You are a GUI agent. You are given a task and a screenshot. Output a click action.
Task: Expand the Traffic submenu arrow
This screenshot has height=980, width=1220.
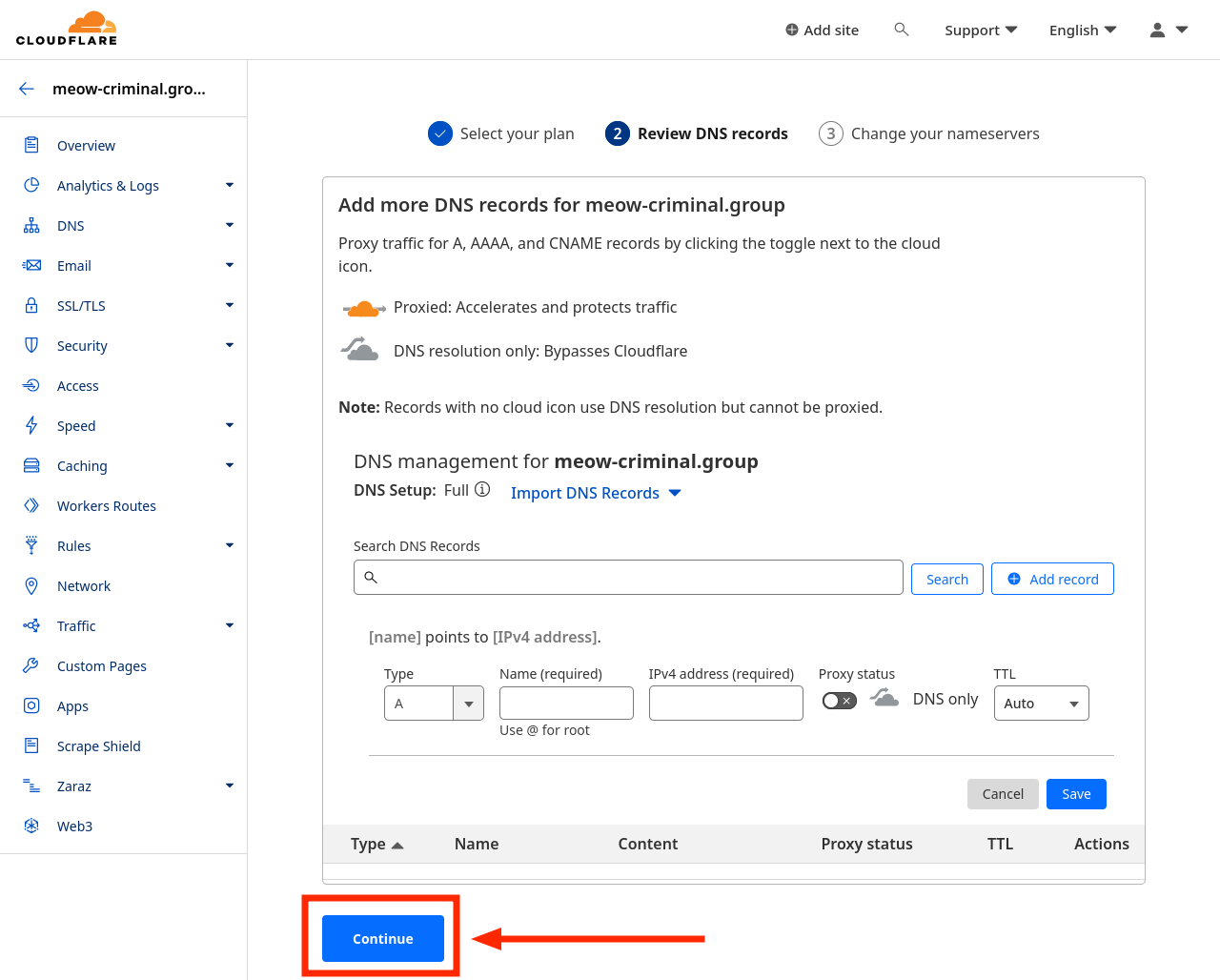tap(230, 625)
